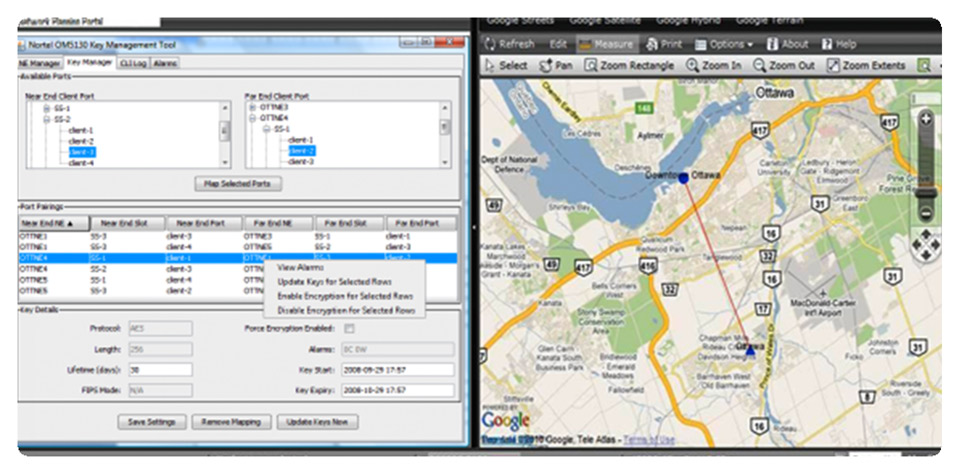Click the Print icon
960x475 pixels.
coord(652,44)
